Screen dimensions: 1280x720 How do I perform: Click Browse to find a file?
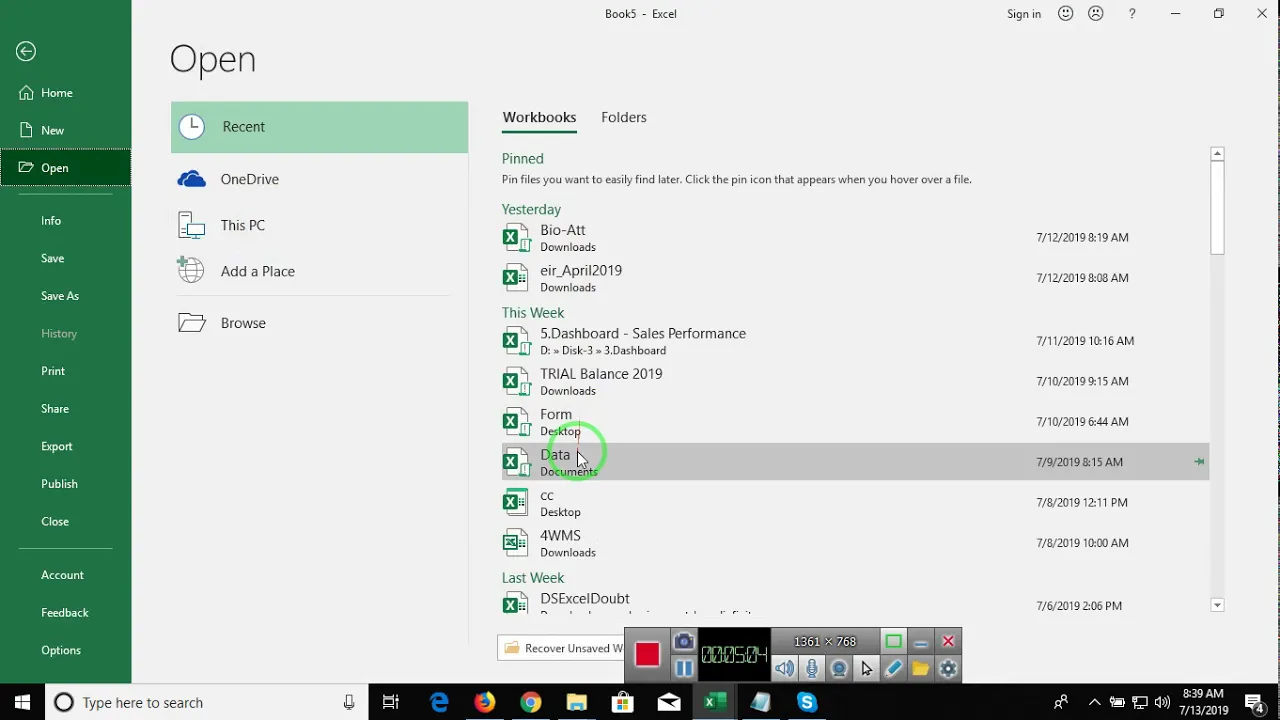click(319, 323)
